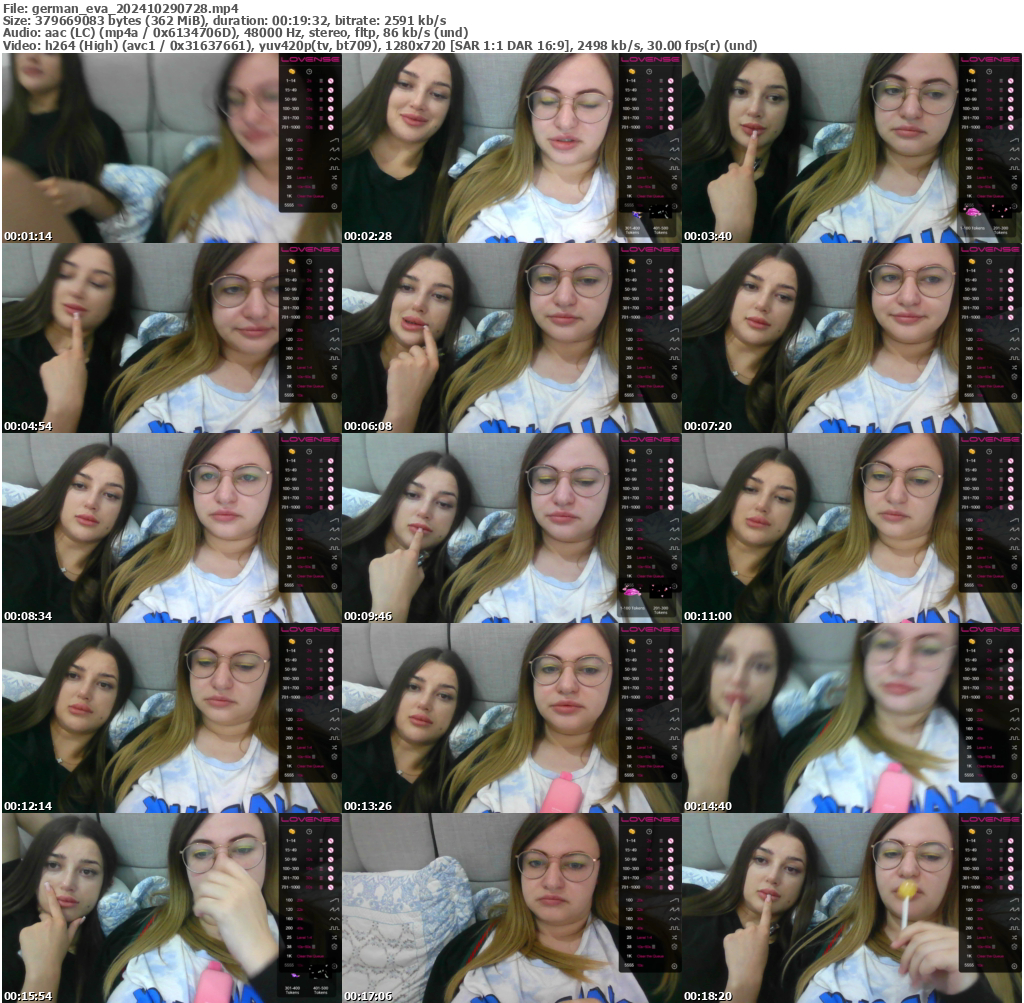
Task: Toggle the 50-99 tier vibration indicator
Action: click(330, 99)
